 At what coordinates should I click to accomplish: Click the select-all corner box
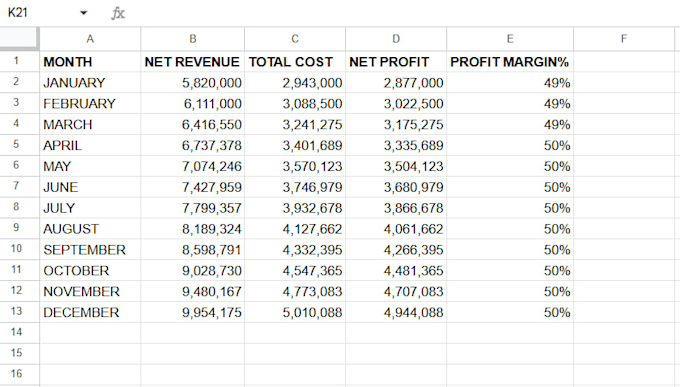point(20,39)
